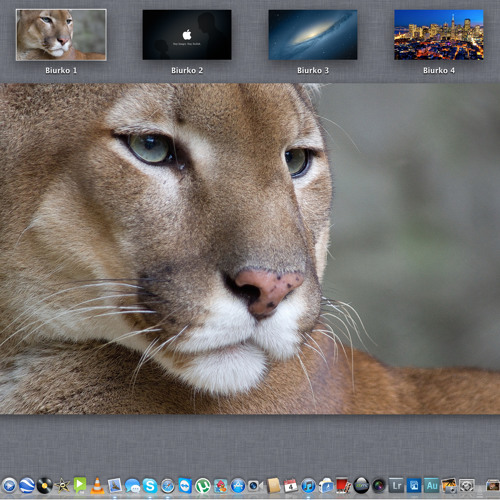Click the 'Biurko 3' label

click(313, 70)
